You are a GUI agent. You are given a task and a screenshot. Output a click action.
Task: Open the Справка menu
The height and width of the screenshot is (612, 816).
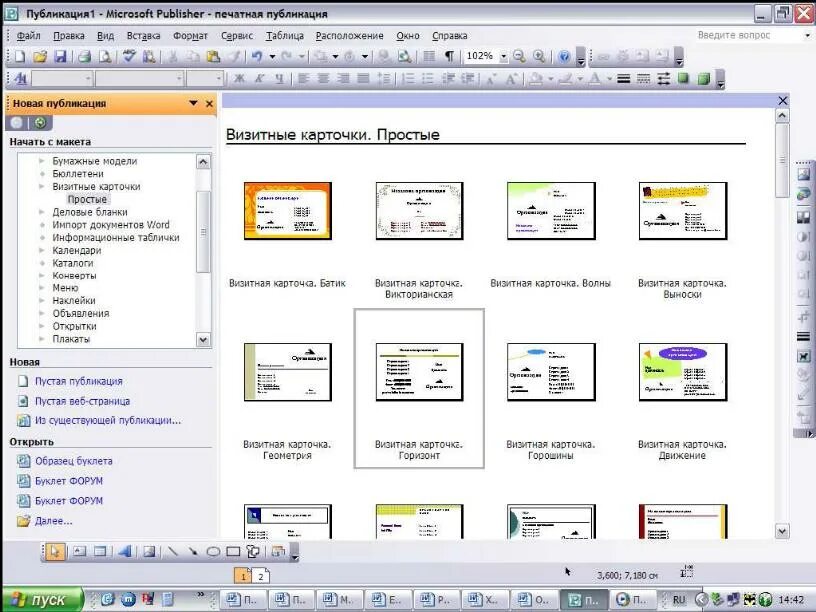point(450,35)
